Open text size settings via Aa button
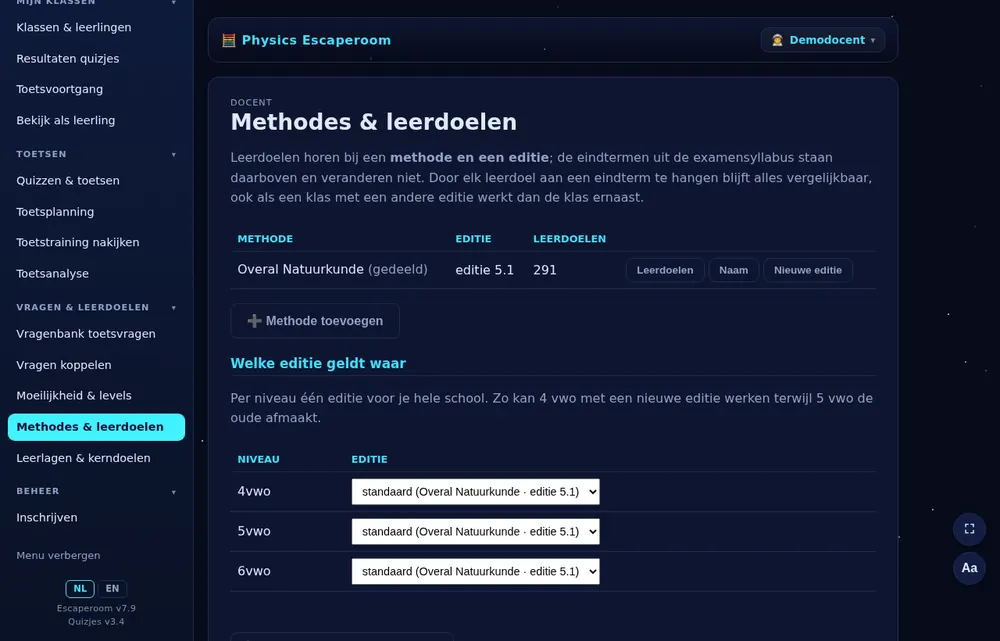Screen dimensions: 1000x641 [969, 568]
